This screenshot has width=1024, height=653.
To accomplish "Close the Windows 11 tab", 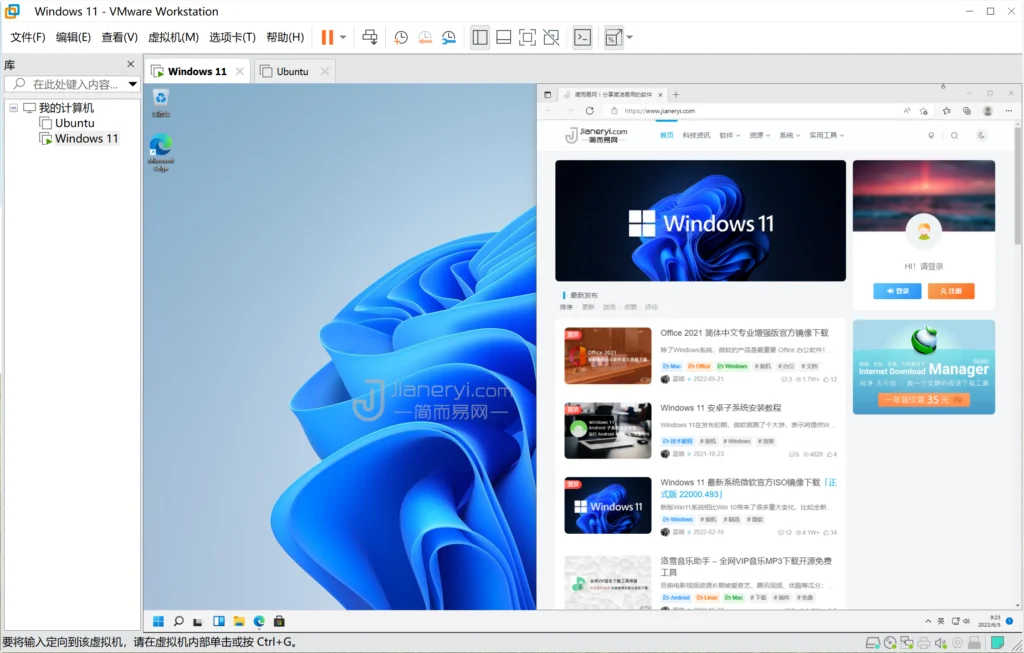I will coord(240,71).
